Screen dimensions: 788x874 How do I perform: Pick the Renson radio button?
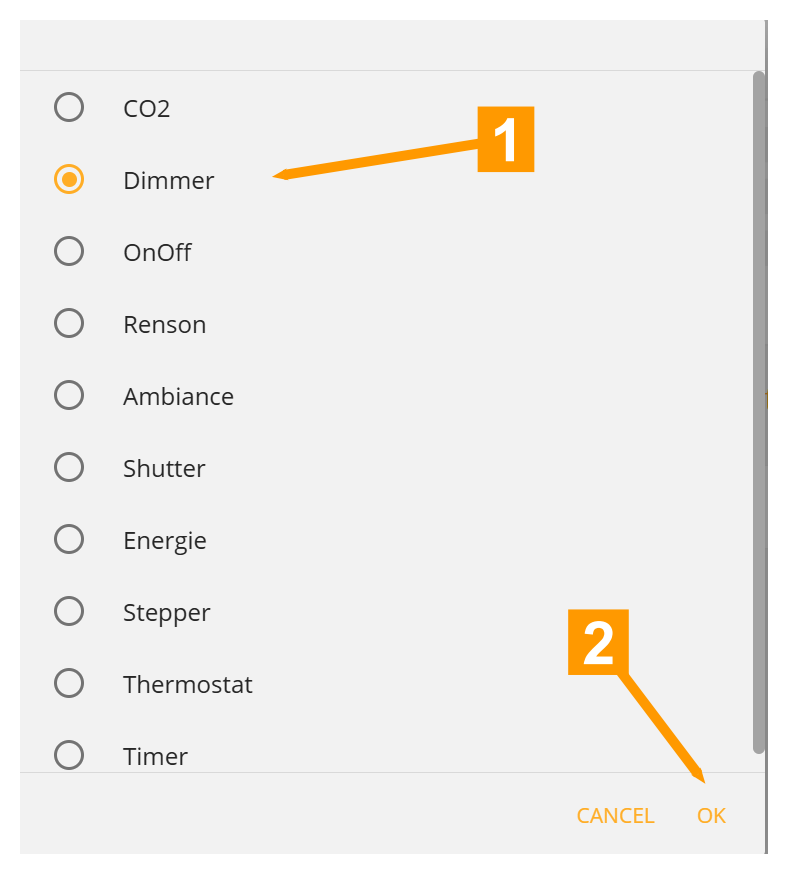tap(69, 323)
